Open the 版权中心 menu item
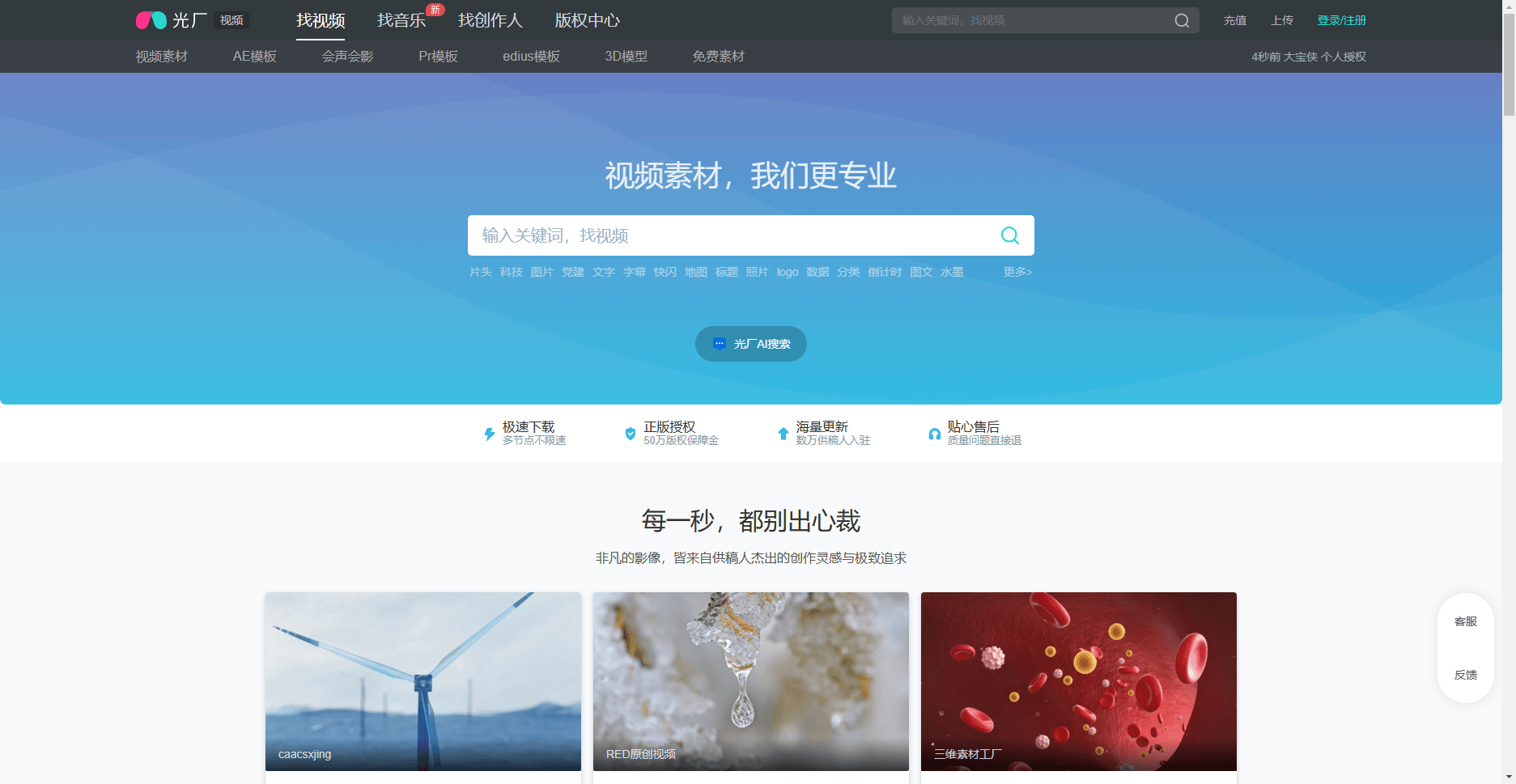 [x=587, y=20]
